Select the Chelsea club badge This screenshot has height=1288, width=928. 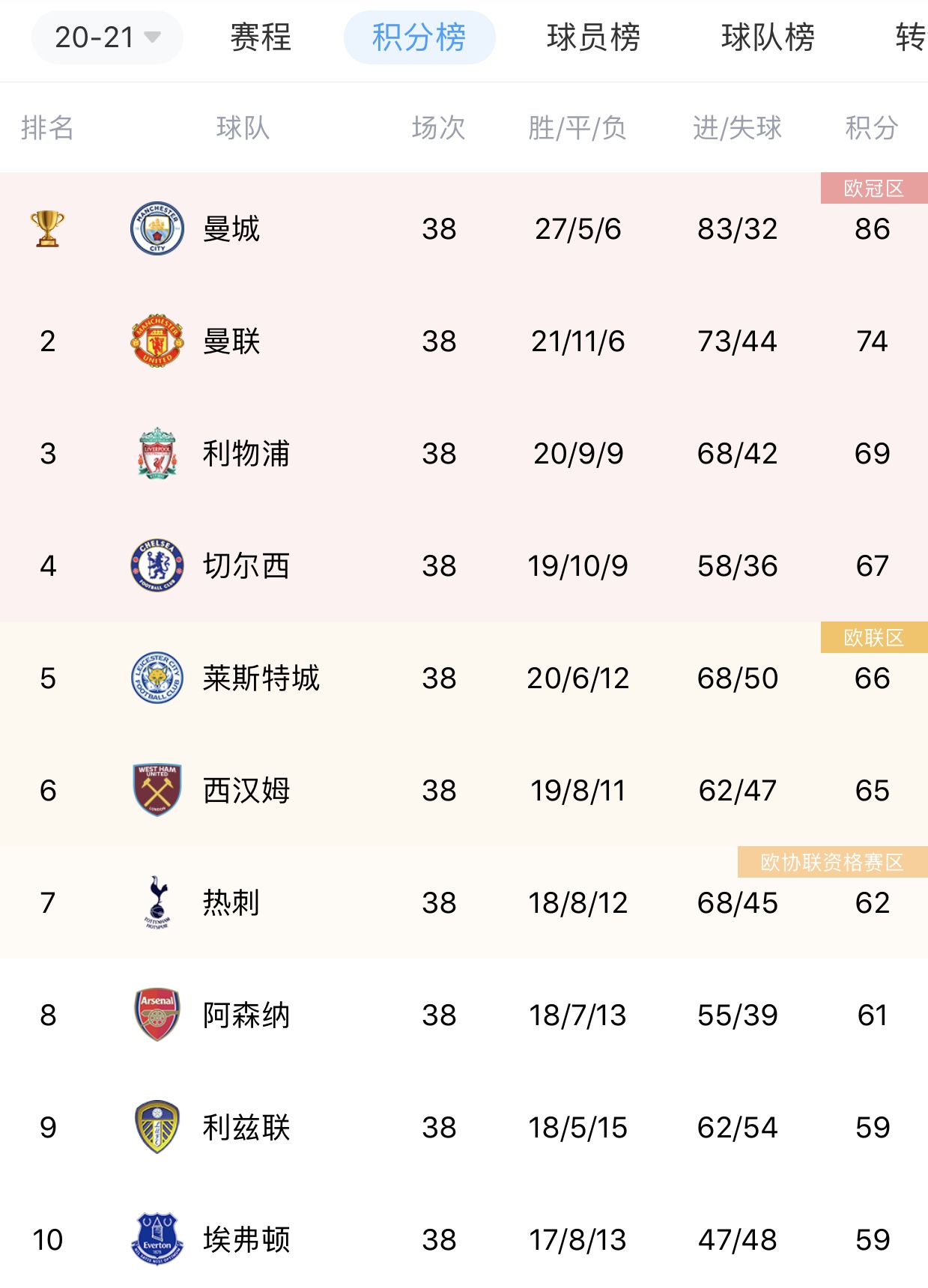[x=157, y=565]
